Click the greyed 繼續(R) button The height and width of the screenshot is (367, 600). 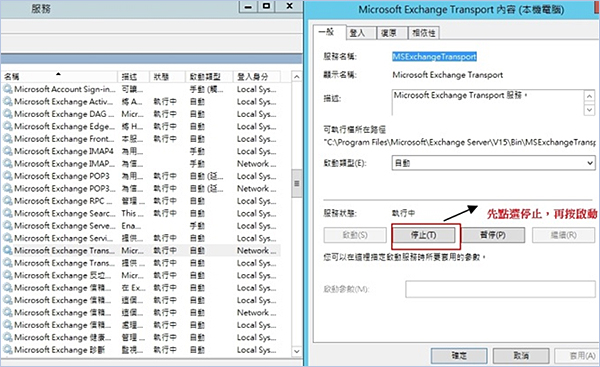(563, 235)
